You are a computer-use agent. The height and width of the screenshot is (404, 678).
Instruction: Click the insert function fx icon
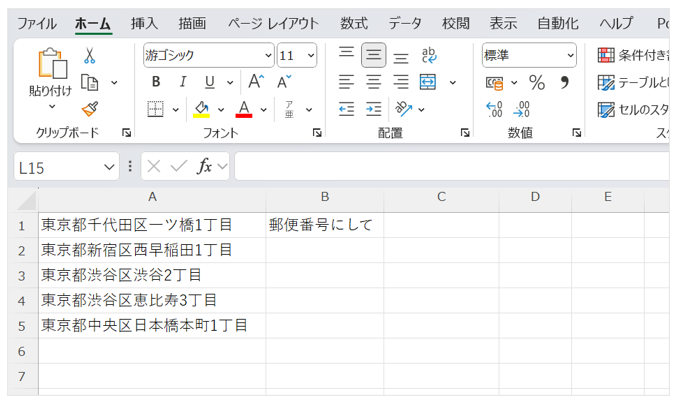204,166
